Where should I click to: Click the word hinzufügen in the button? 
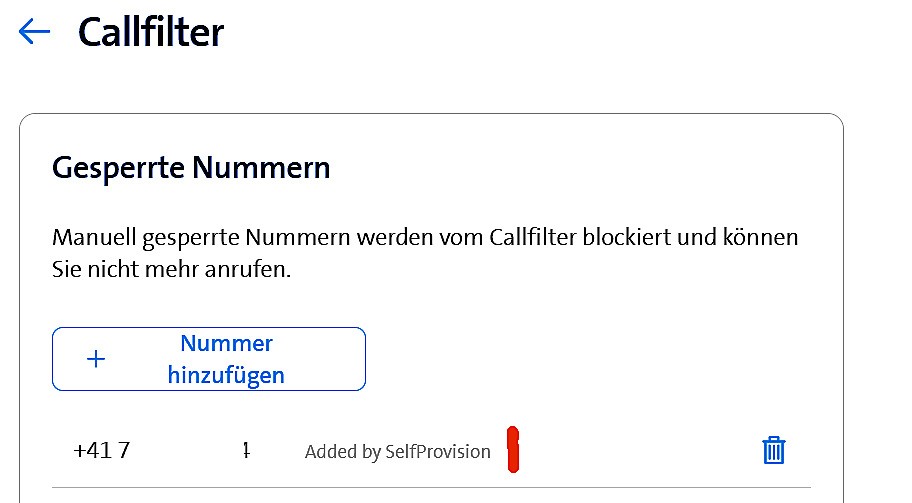pos(227,375)
